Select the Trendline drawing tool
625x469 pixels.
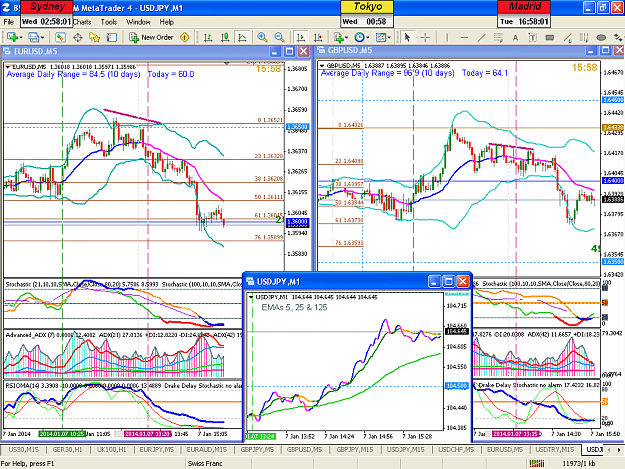pyautogui.click(x=482, y=37)
